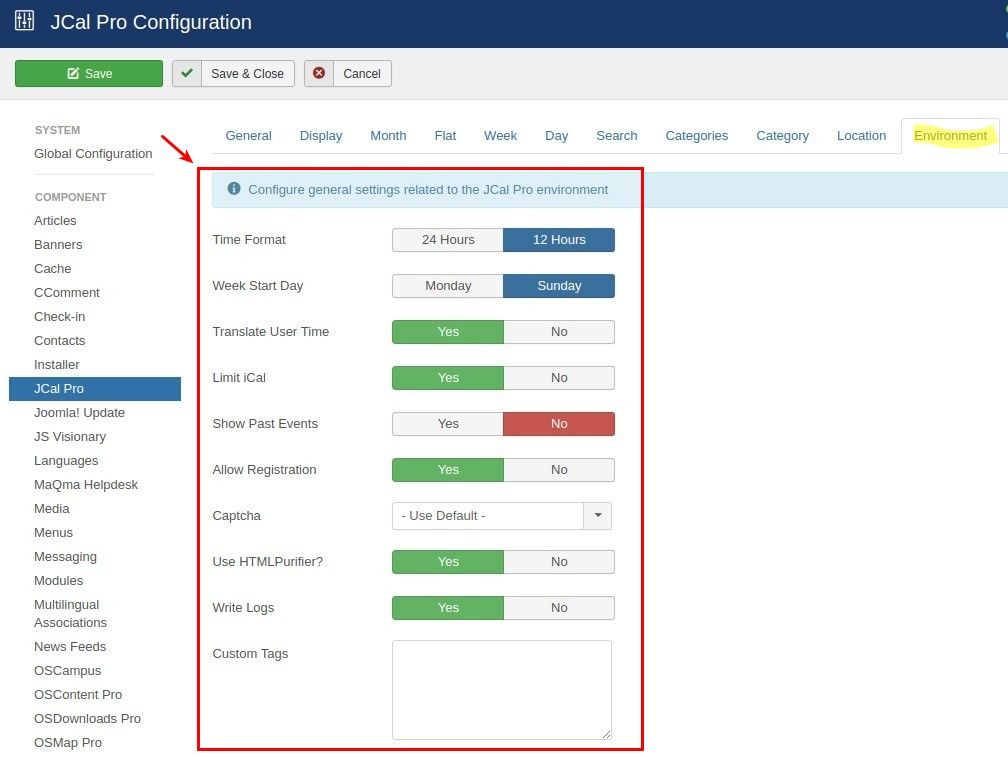
Task: Click the red X icon beside Cancel
Action: [x=319, y=73]
